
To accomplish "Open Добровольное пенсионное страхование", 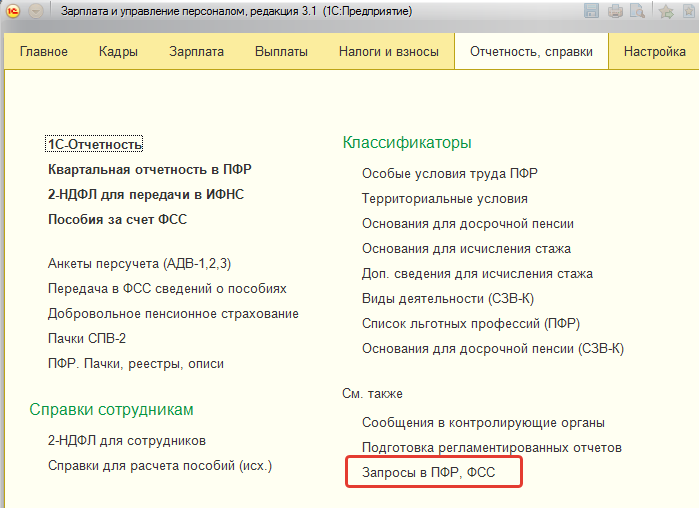I will tap(173, 314).
